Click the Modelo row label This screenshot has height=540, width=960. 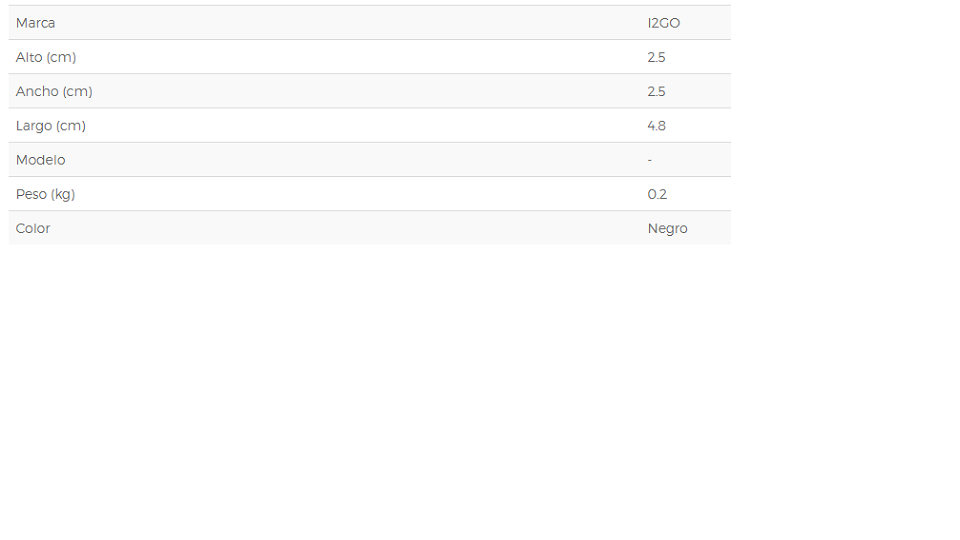click(x=40, y=160)
